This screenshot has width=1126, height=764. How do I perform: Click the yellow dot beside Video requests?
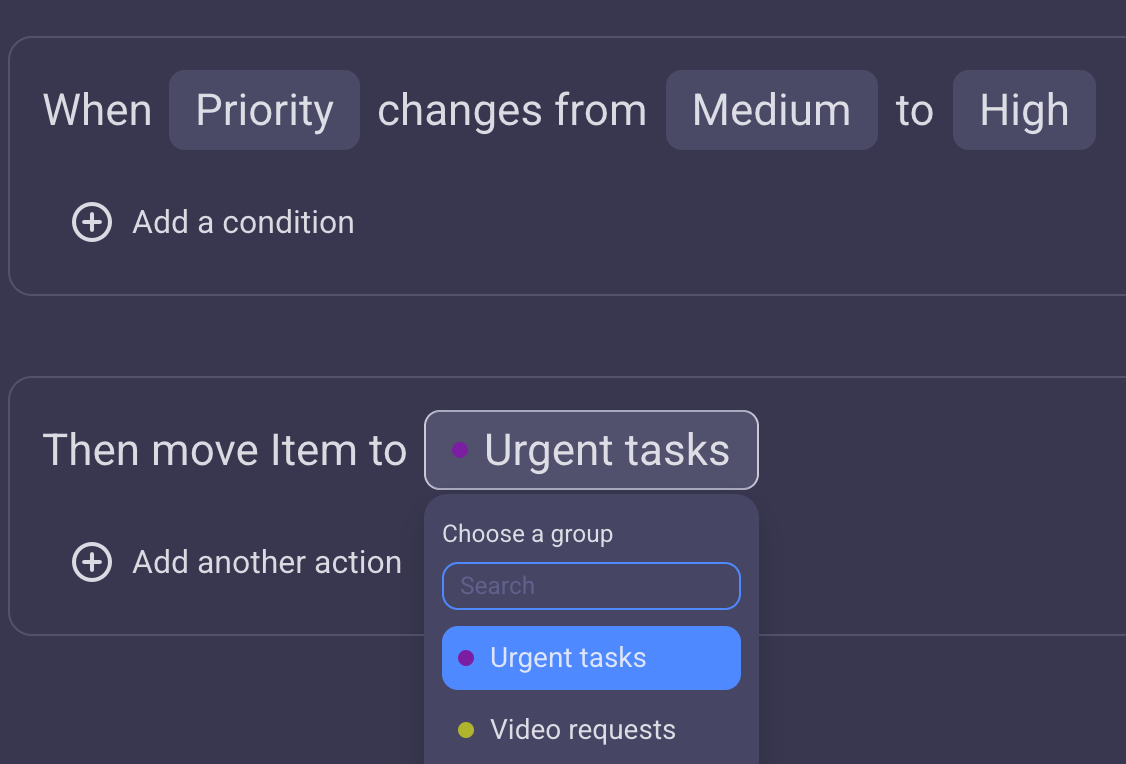[467, 730]
